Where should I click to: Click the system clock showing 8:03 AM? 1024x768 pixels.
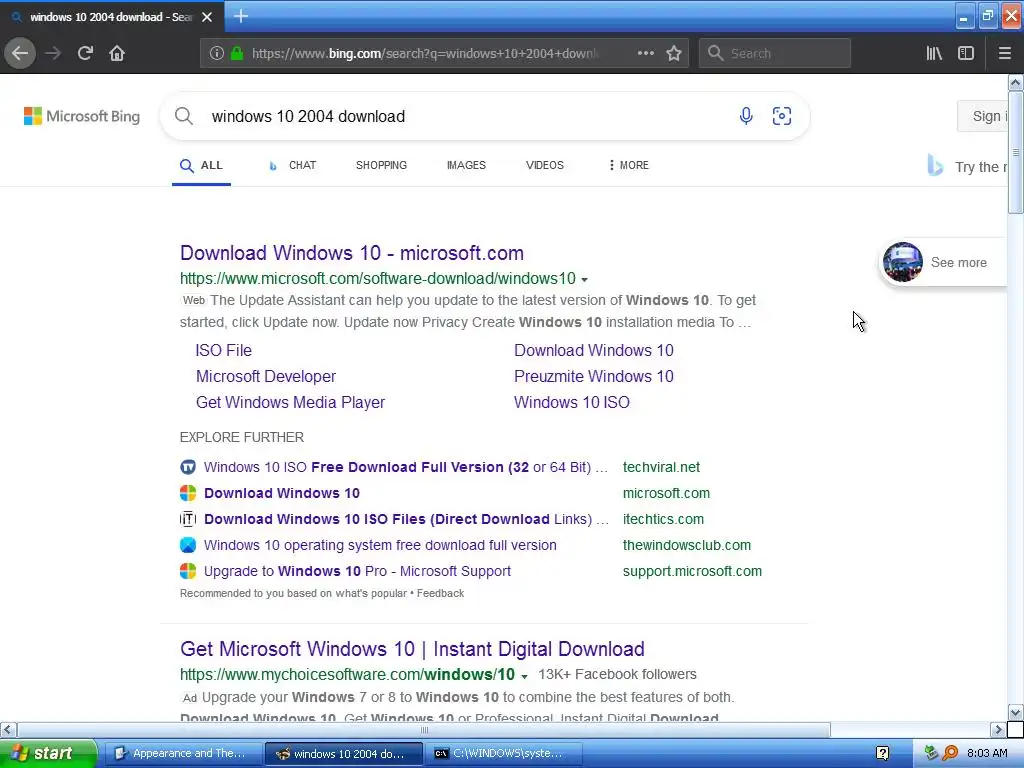[x=987, y=753]
